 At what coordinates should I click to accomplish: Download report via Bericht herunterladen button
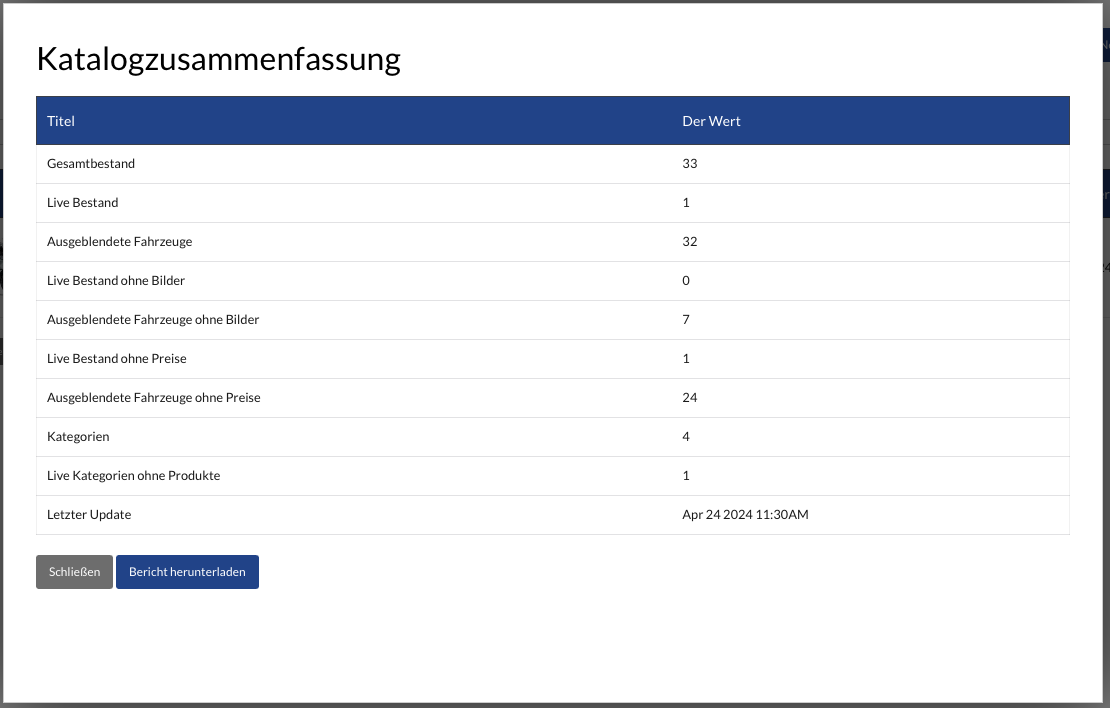click(x=187, y=572)
